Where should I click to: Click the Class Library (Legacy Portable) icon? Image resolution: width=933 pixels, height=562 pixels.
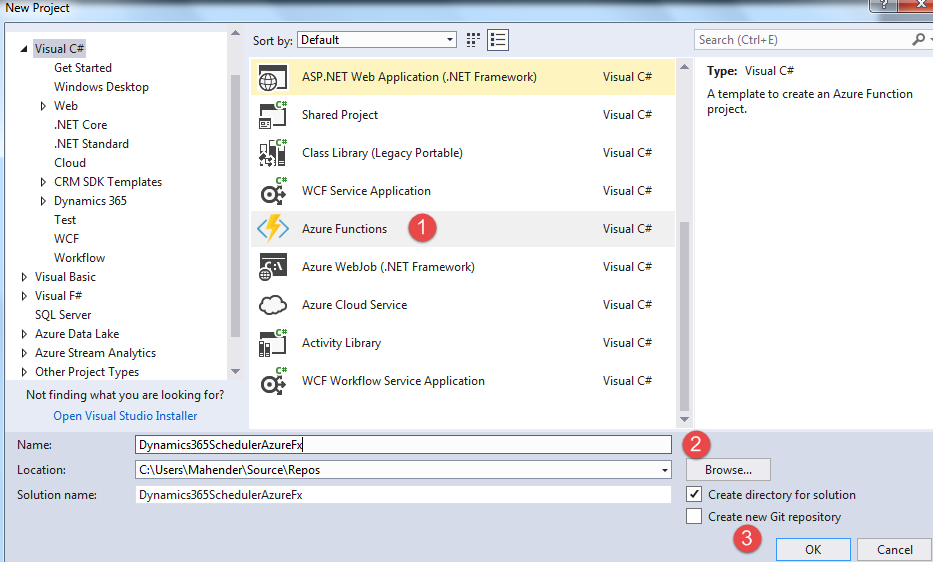(x=273, y=153)
